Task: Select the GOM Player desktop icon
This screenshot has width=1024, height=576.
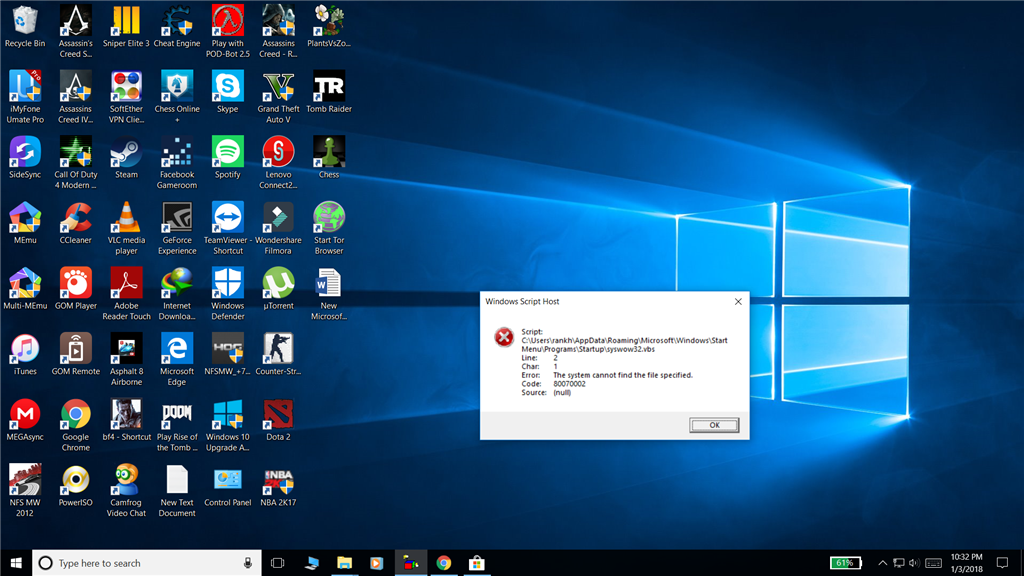Action: [x=76, y=289]
